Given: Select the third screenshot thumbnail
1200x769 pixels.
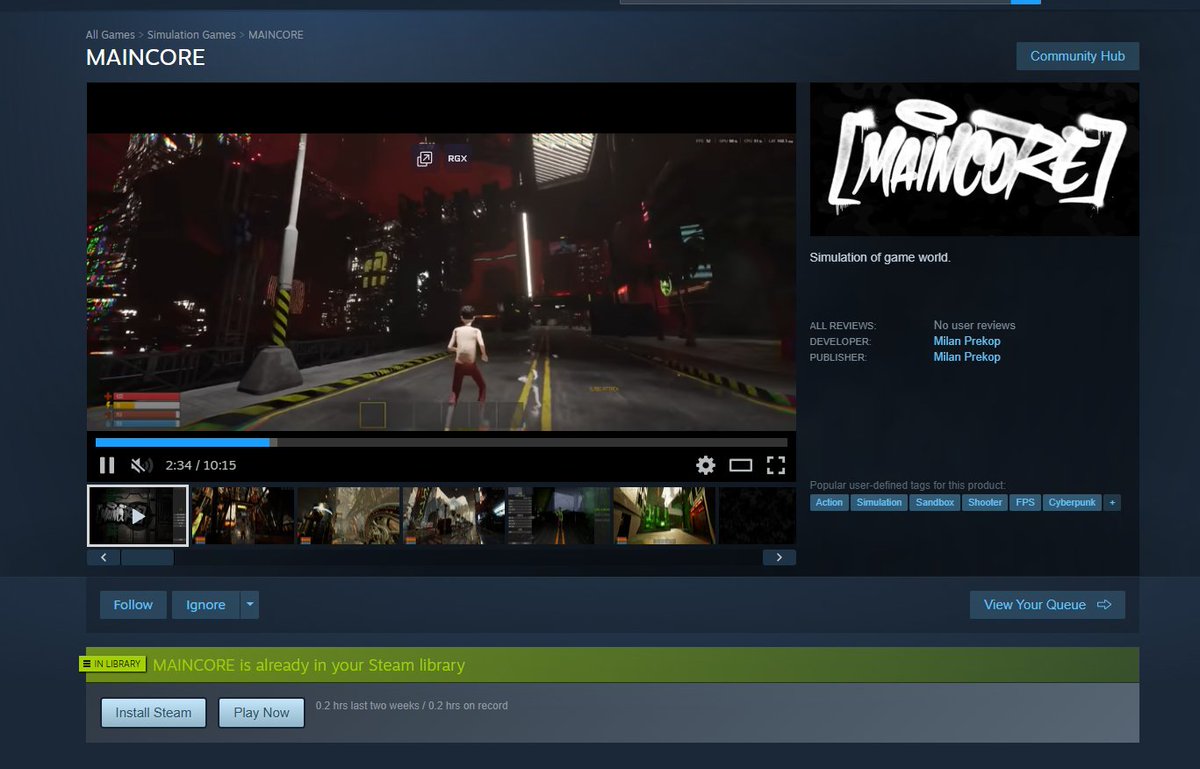Looking at the screenshot, I should click(349, 515).
